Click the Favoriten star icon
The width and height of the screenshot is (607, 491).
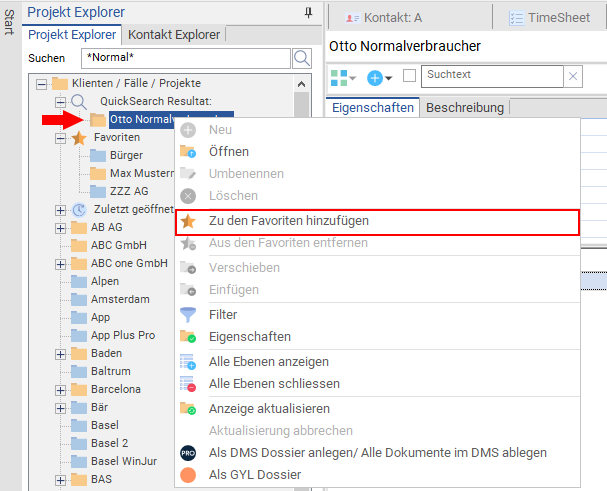79,138
